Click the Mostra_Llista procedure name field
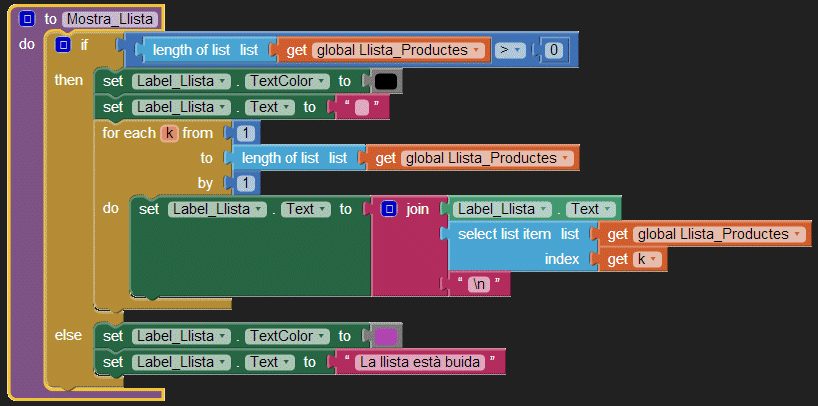Viewport: 818px width, 406px height. point(111,18)
